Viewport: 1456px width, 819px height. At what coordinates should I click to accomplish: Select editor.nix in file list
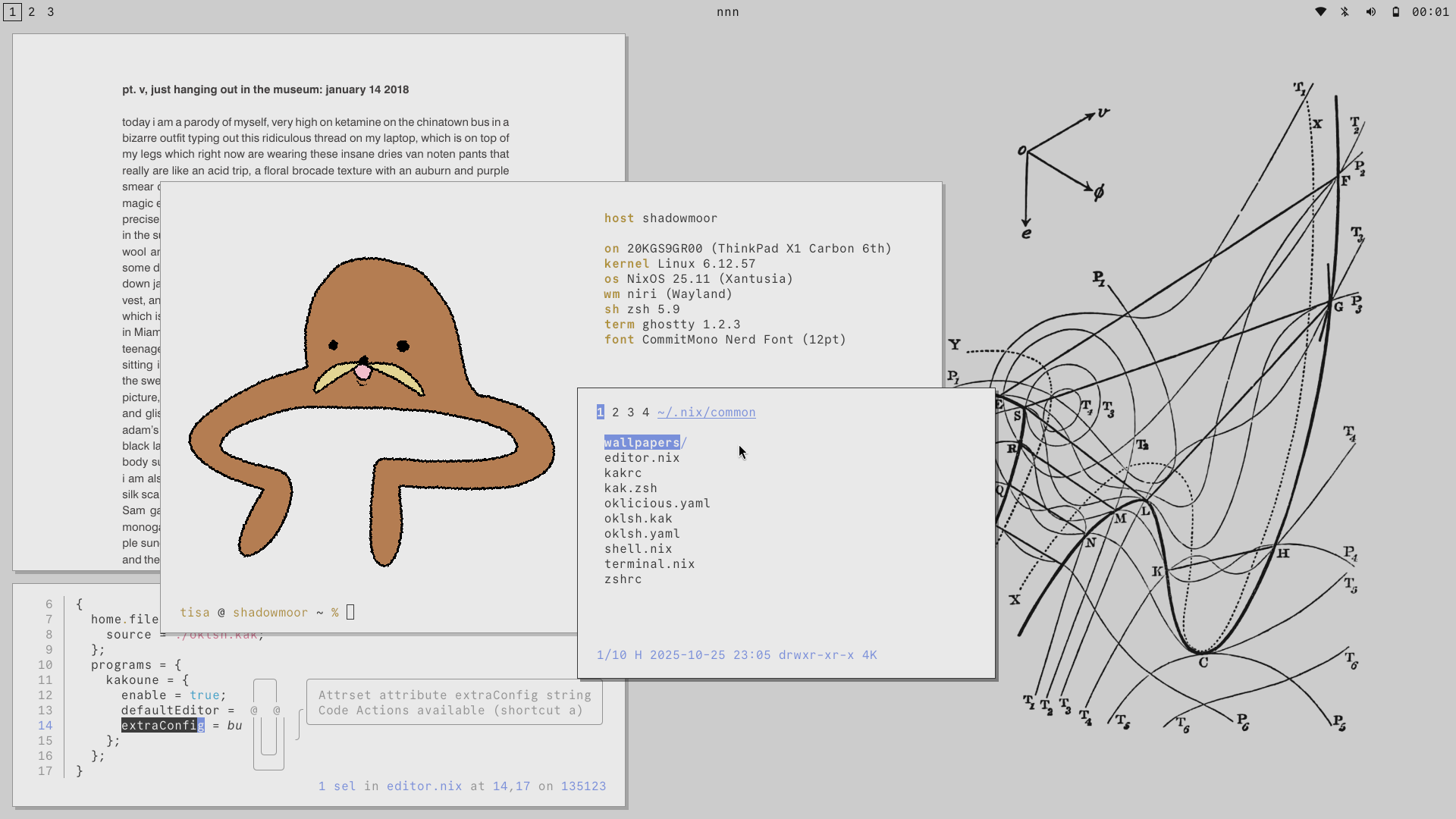point(642,458)
